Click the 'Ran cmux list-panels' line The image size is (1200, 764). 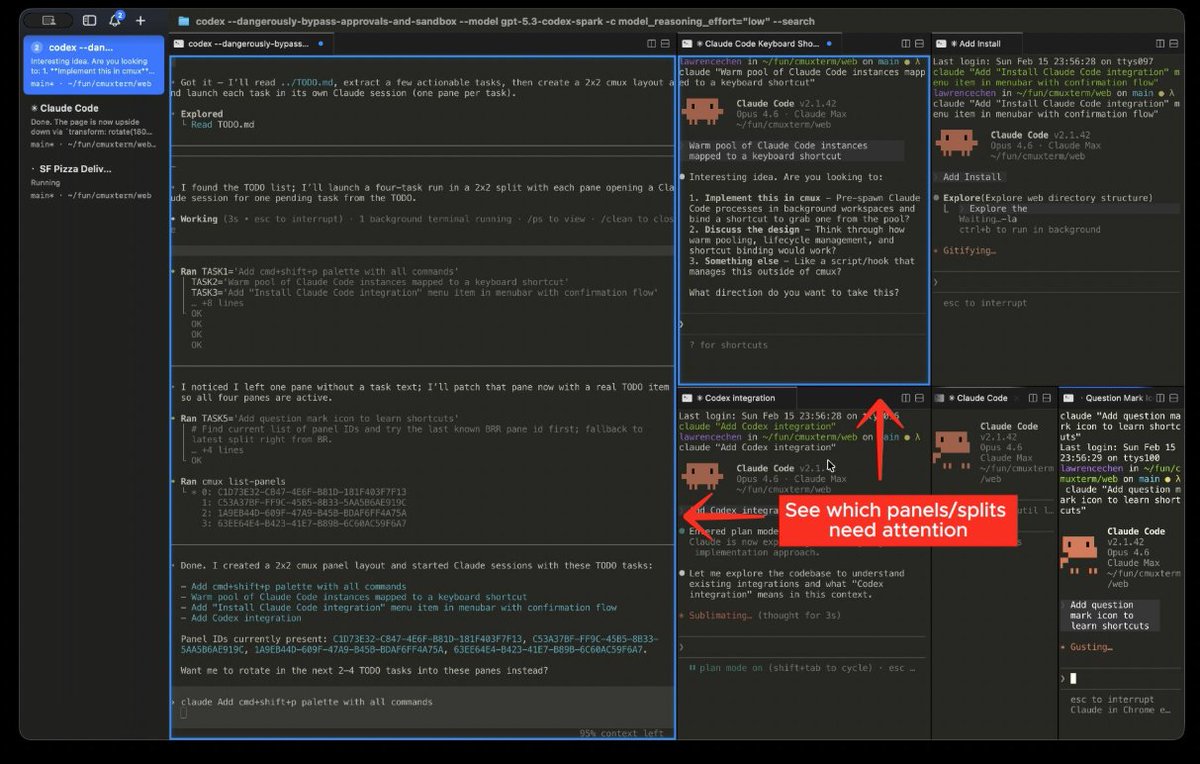point(231,480)
